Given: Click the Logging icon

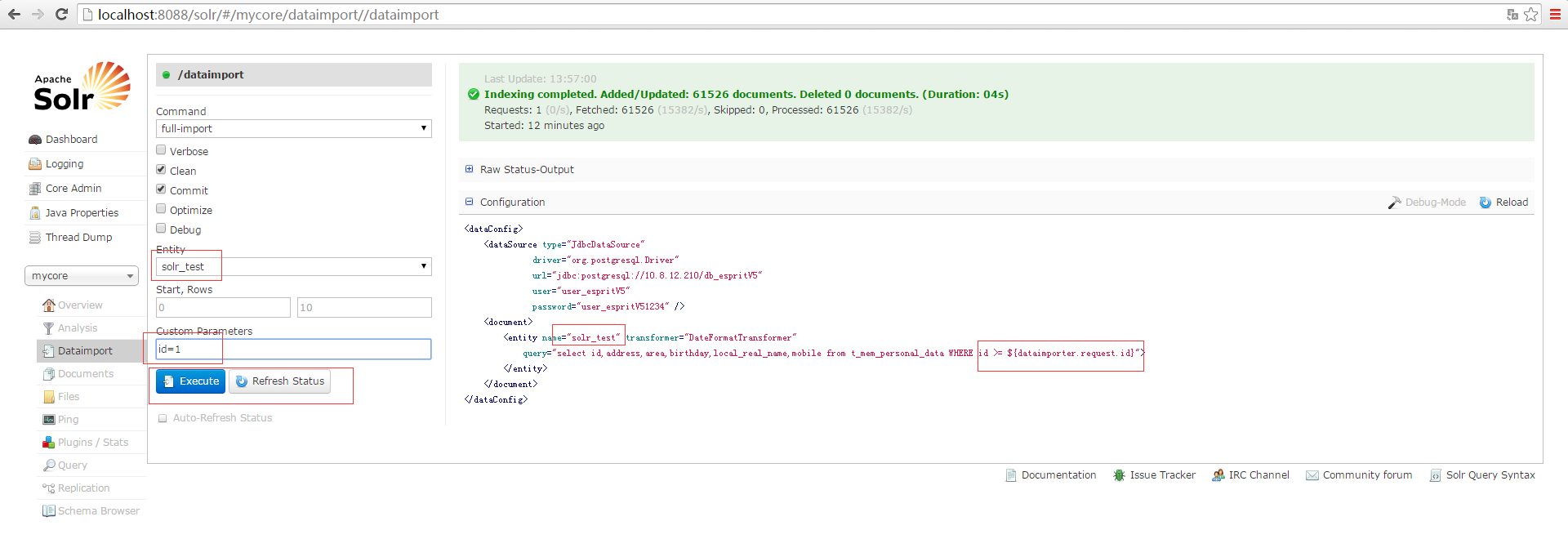Looking at the screenshot, I should (35, 164).
